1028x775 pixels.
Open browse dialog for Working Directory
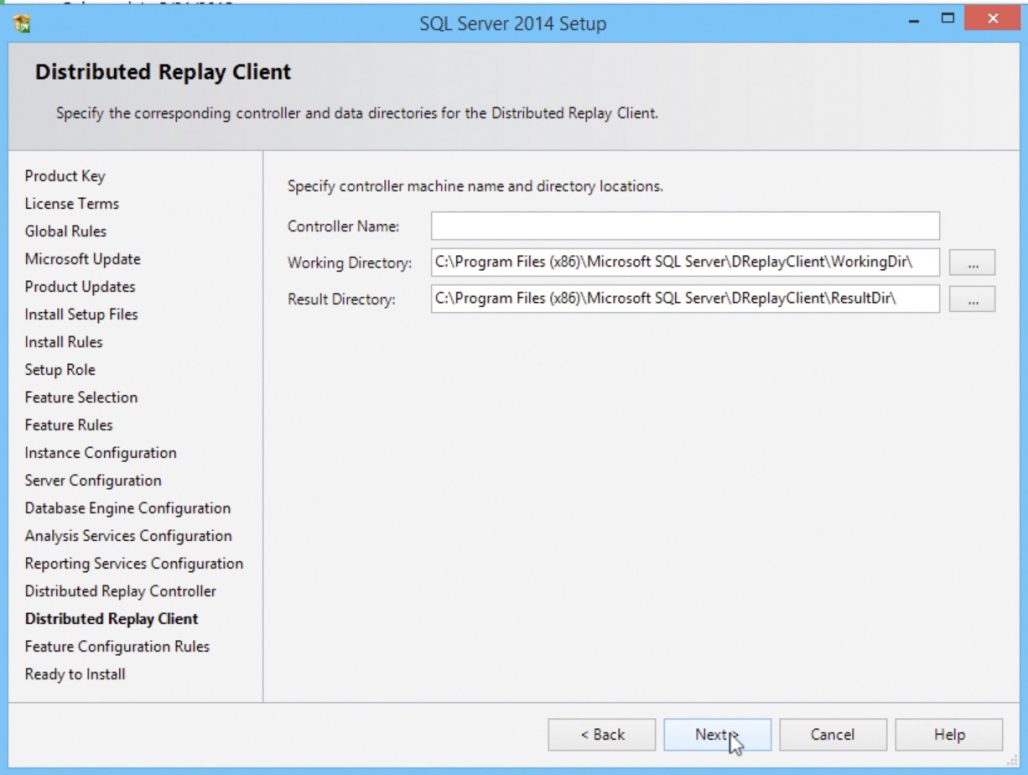coord(971,262)
